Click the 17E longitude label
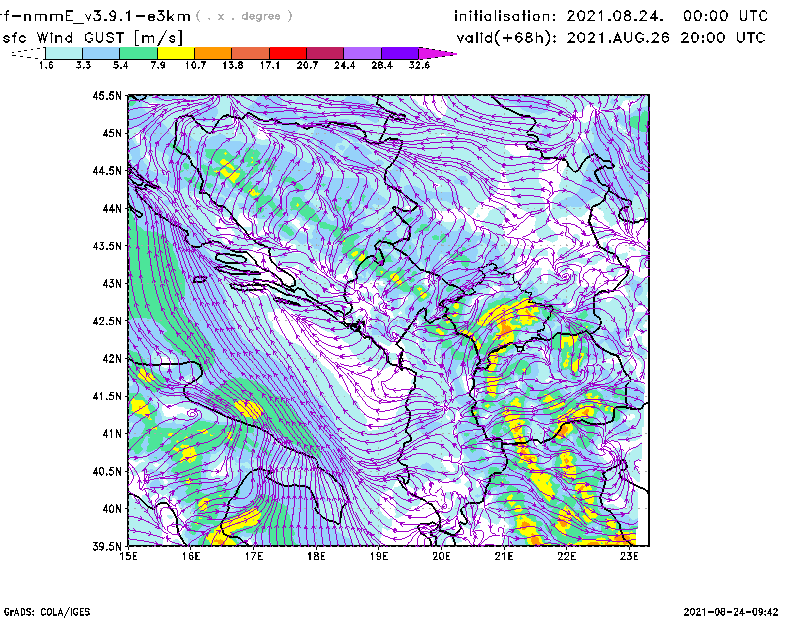 pos(254,556)
